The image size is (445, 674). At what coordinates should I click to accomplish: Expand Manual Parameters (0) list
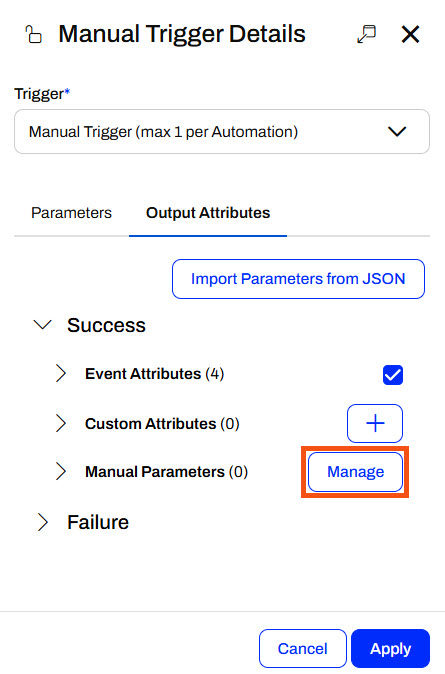coord(61,472)
